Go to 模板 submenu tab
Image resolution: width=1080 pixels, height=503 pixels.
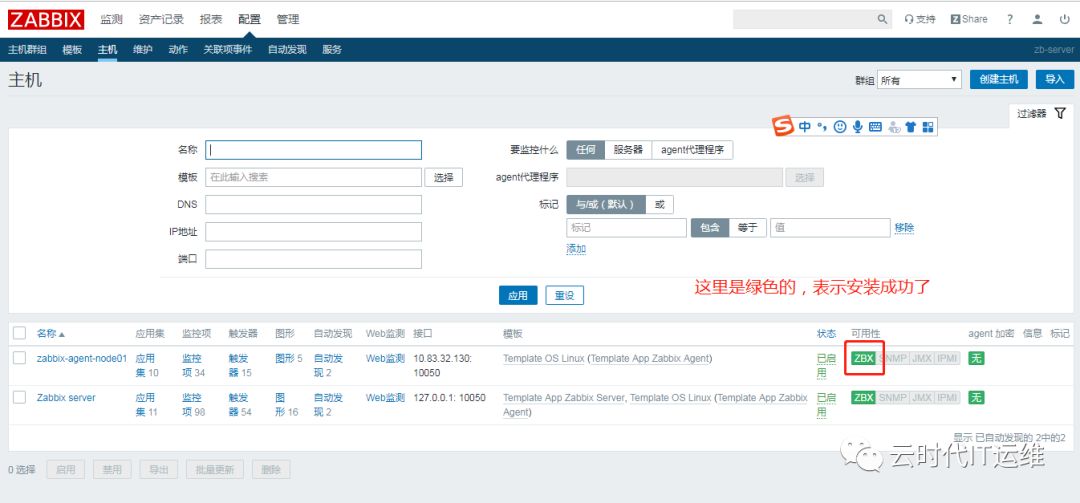point(72,50)
